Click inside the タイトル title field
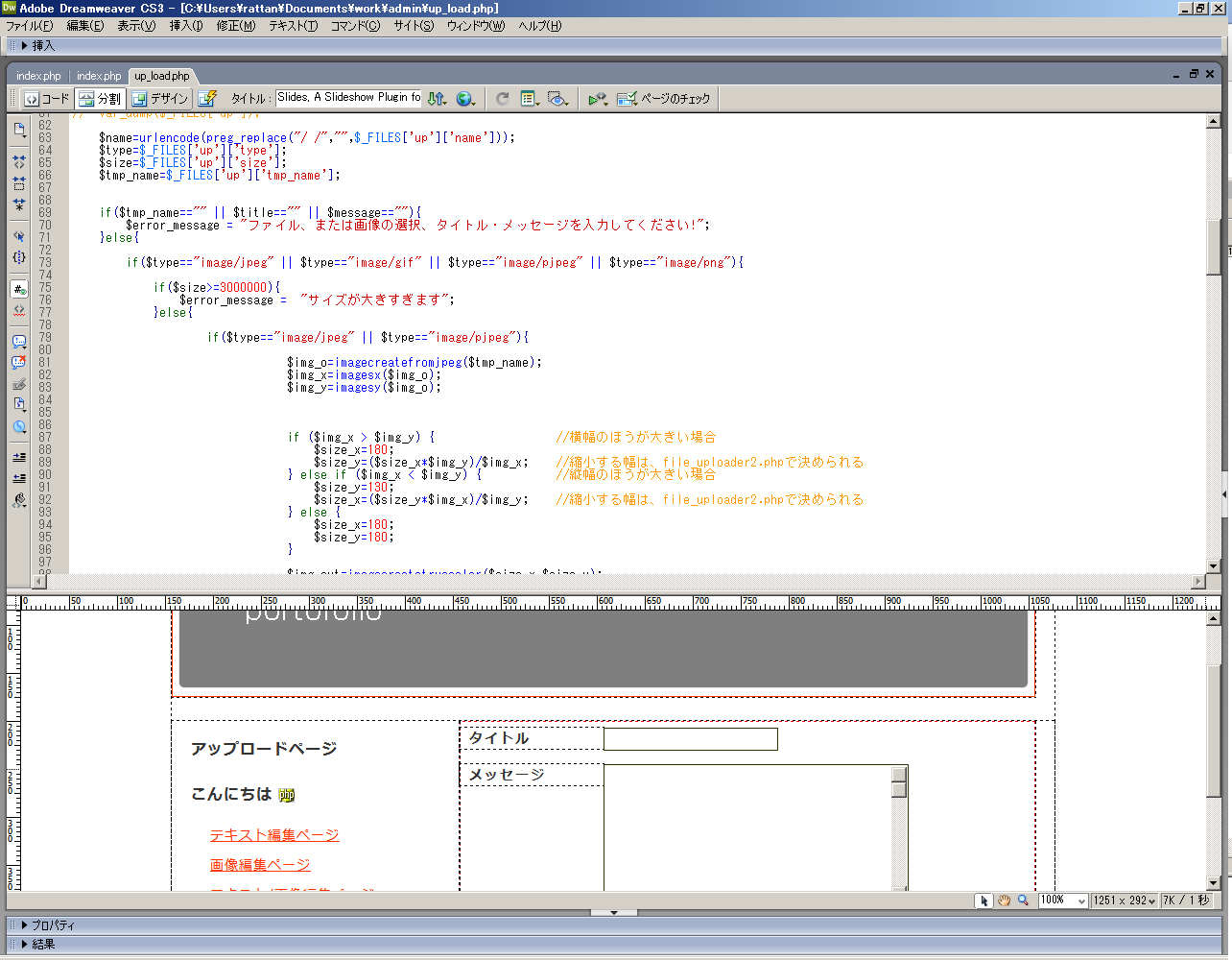Viewport: 1232px width, 960px height. point(690,738)
